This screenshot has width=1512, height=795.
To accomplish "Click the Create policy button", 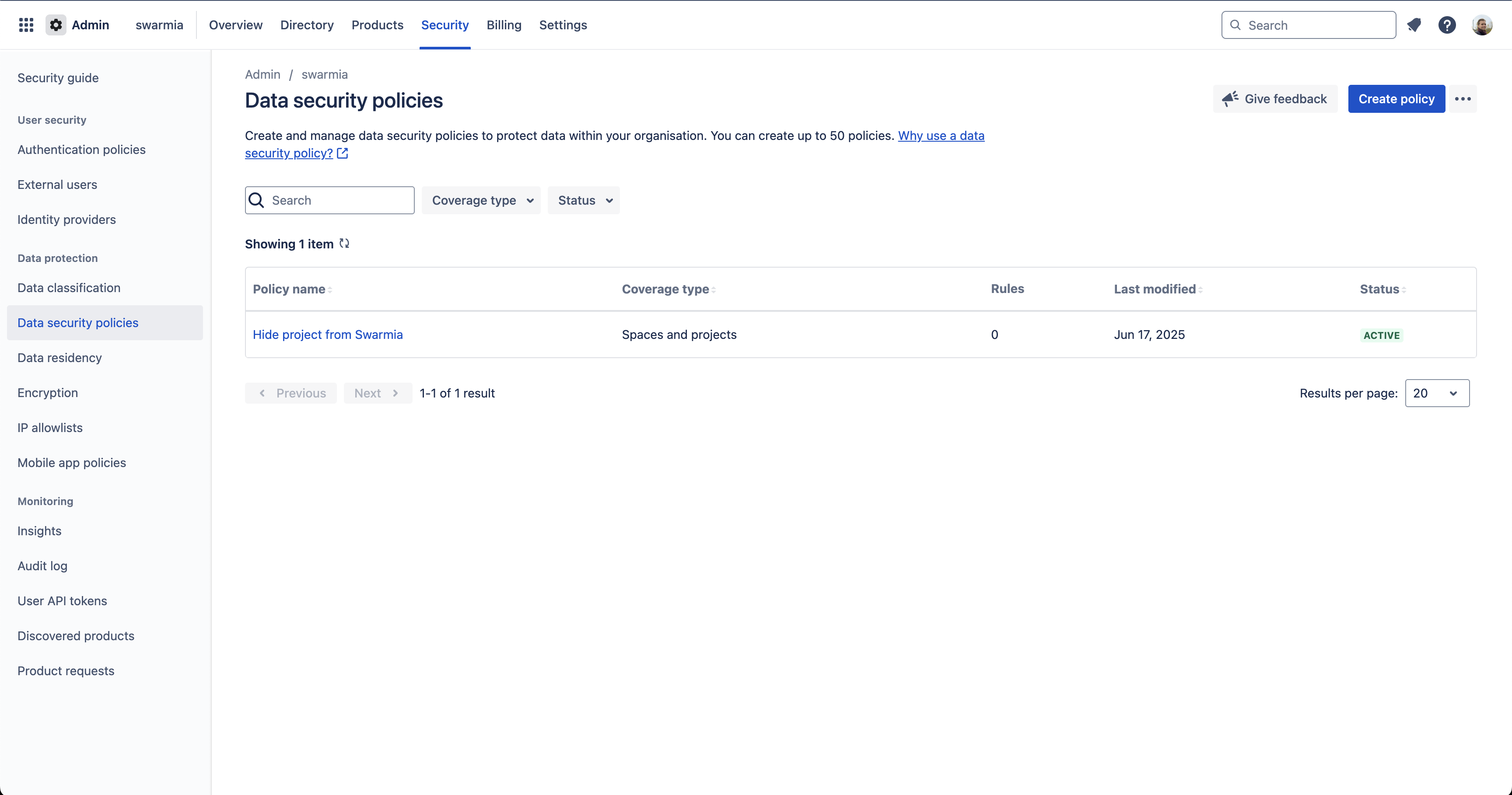I will tap(1396, 98).
